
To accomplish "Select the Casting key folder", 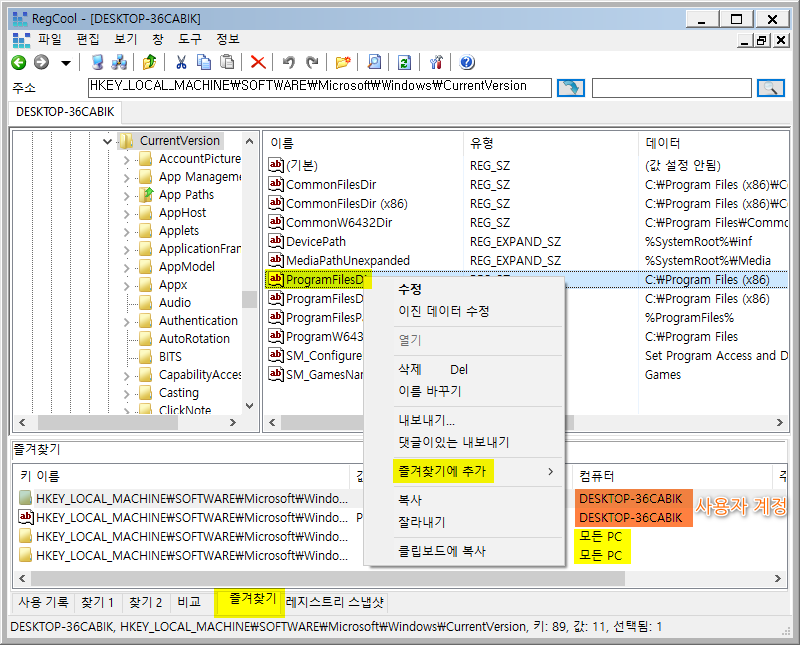I will [179, 393].
